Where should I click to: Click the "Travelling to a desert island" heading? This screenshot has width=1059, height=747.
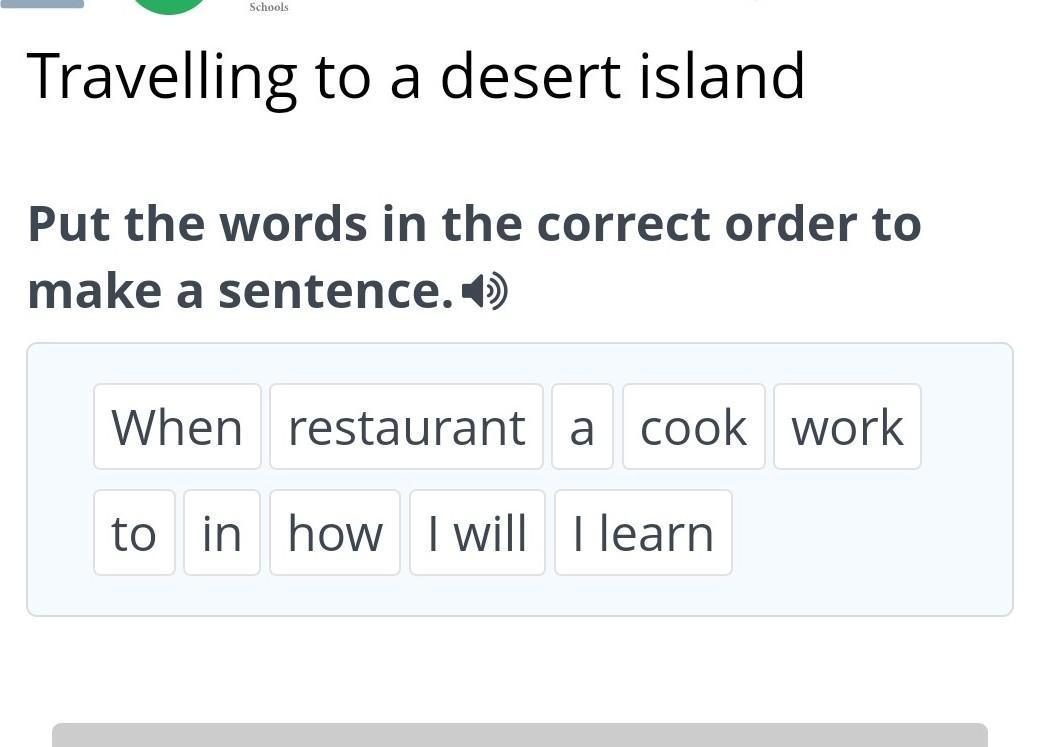[x=416, y=77]
